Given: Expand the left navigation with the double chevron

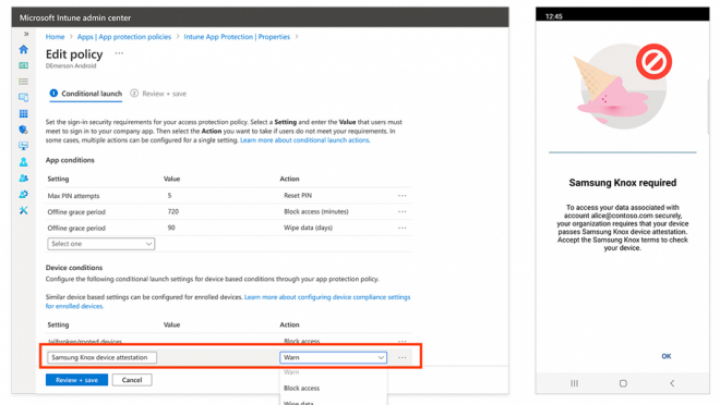Looking at the screenshot, I should pos(26,34).
